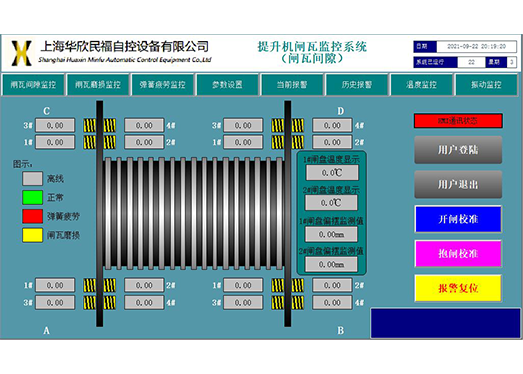Screen dimensions: 523x374
Task: Click the 用户登陆 button
Action: pos(458,150)
